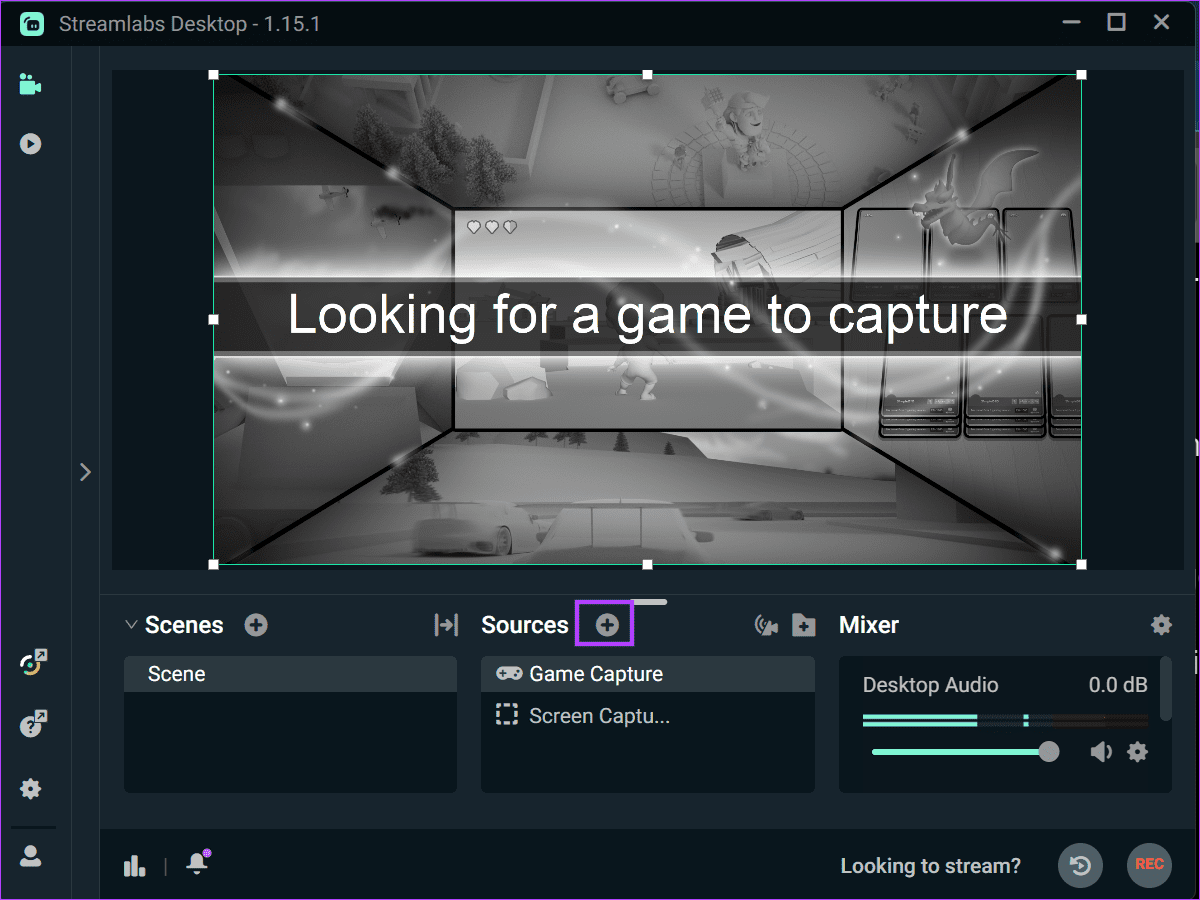
Task: Click the user login profile icon
Action: [x=31, y=856]
